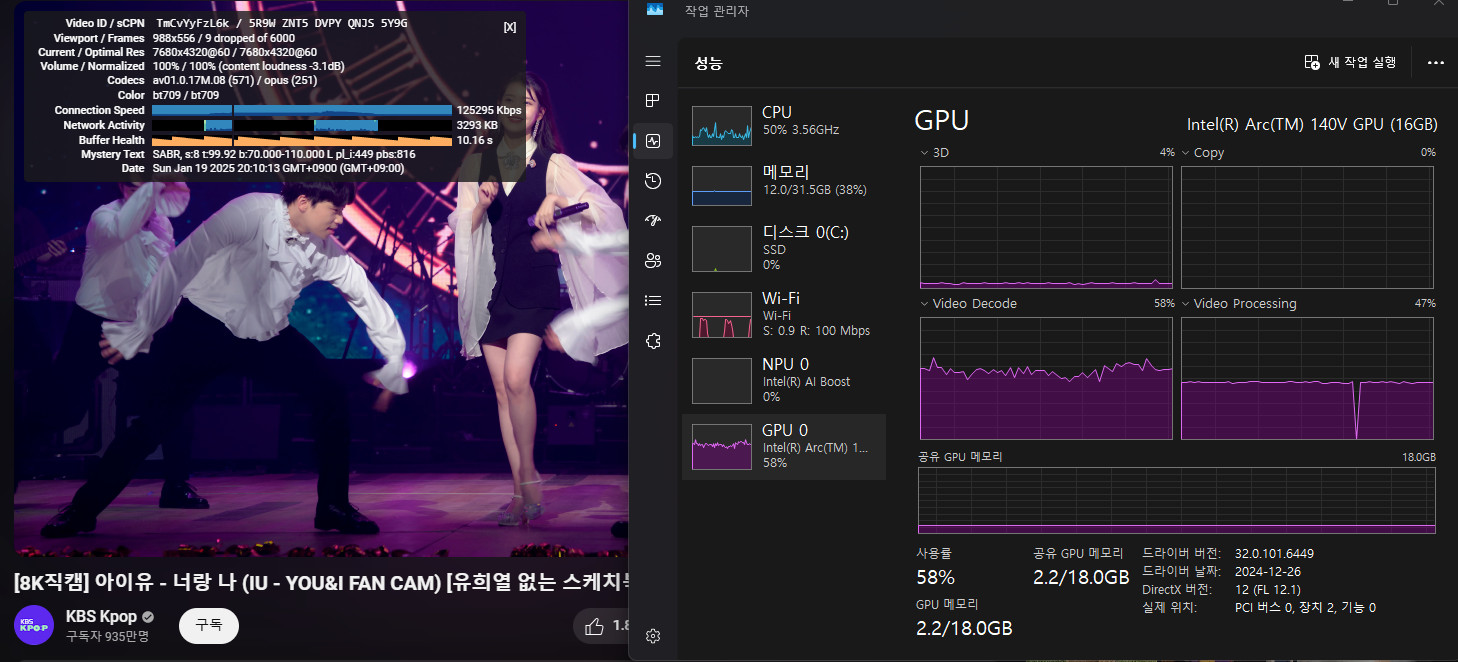
Task: Open Services puzzle-piece icon
Action: click(653, 341)
